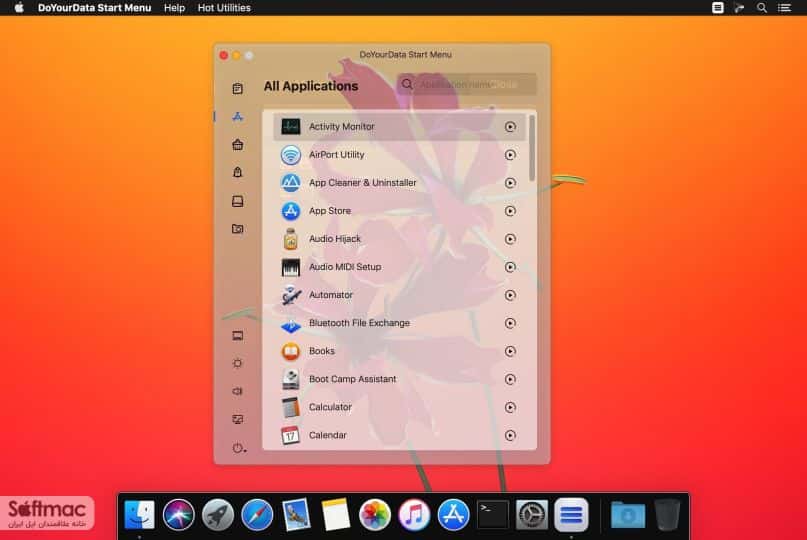
Task: Click the search magnifier icon in window
Action: 407,84
